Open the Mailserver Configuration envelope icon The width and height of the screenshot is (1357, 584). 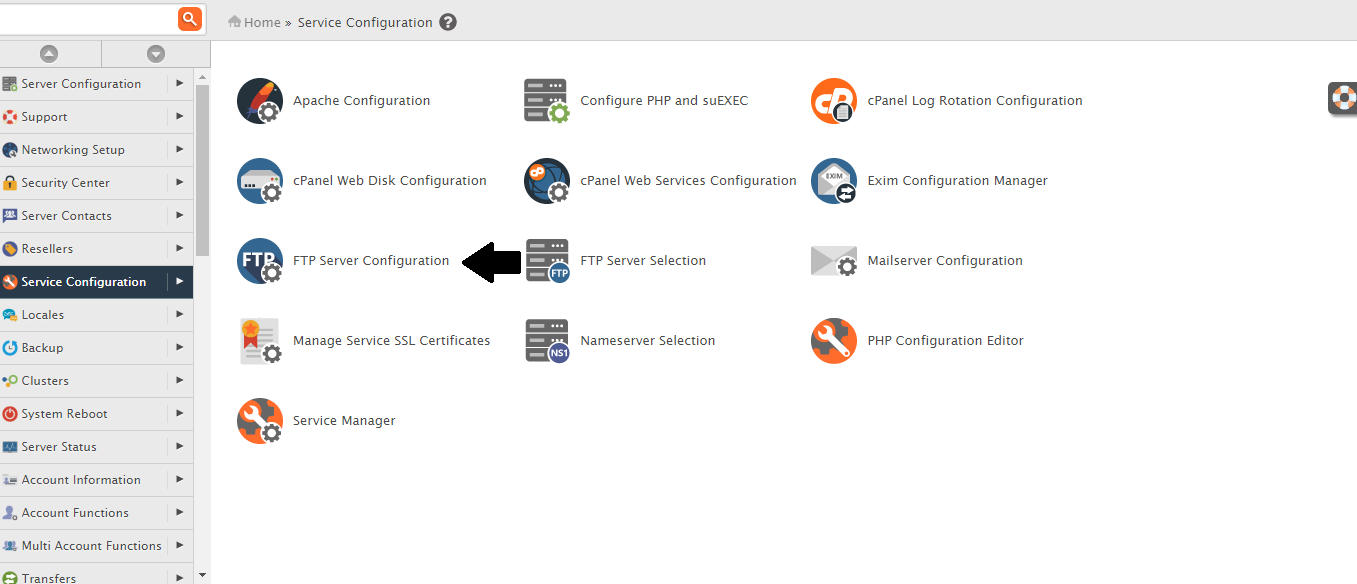(834, 261)
